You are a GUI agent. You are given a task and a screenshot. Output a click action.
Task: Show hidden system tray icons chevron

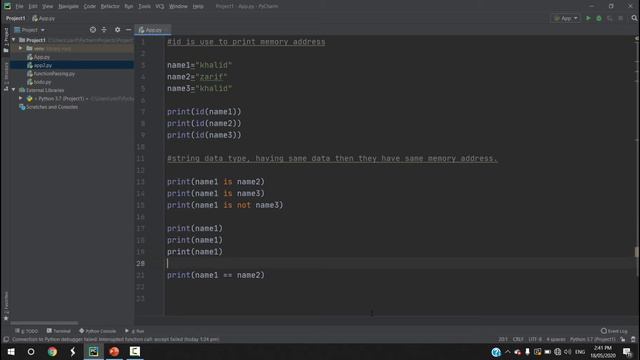508,352
